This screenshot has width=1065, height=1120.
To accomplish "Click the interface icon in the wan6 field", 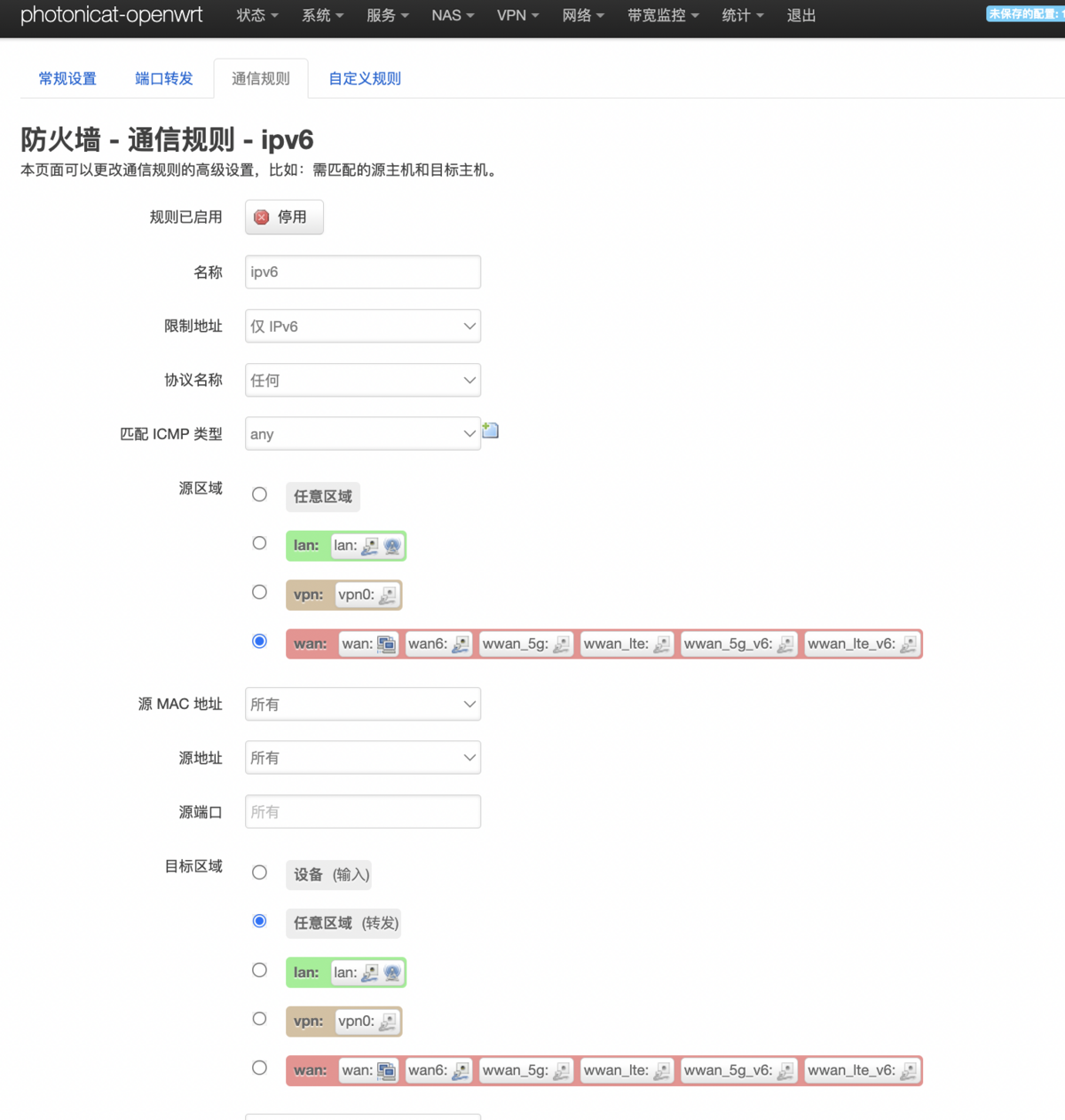I will (x=460, y=643).
